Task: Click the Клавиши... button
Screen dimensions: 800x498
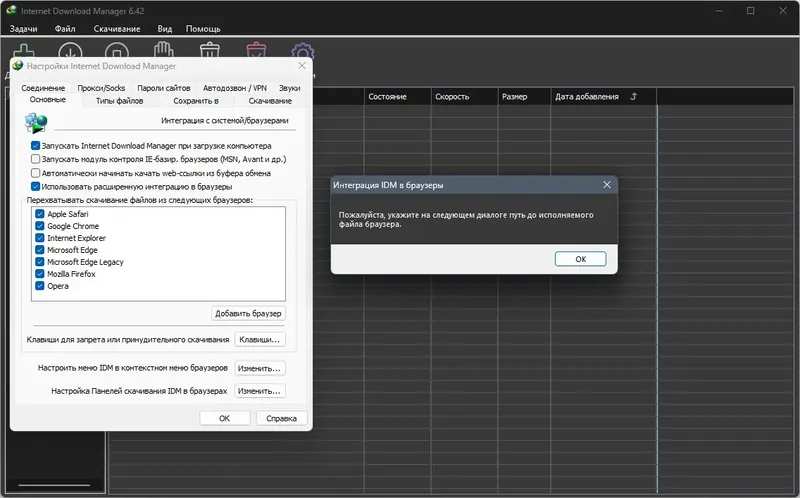Action: [x=260, y=339]
